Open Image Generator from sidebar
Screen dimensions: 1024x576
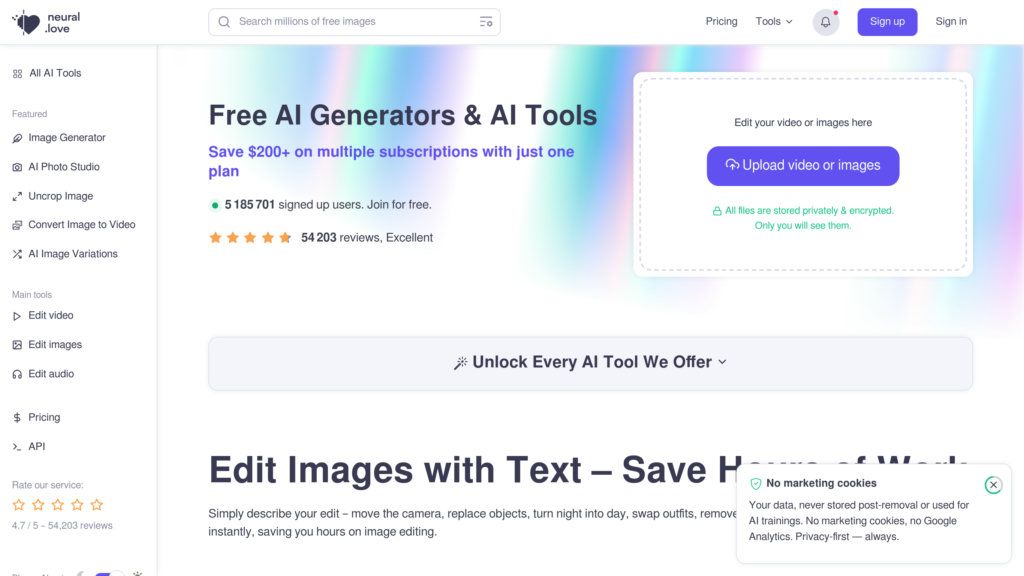67,138
